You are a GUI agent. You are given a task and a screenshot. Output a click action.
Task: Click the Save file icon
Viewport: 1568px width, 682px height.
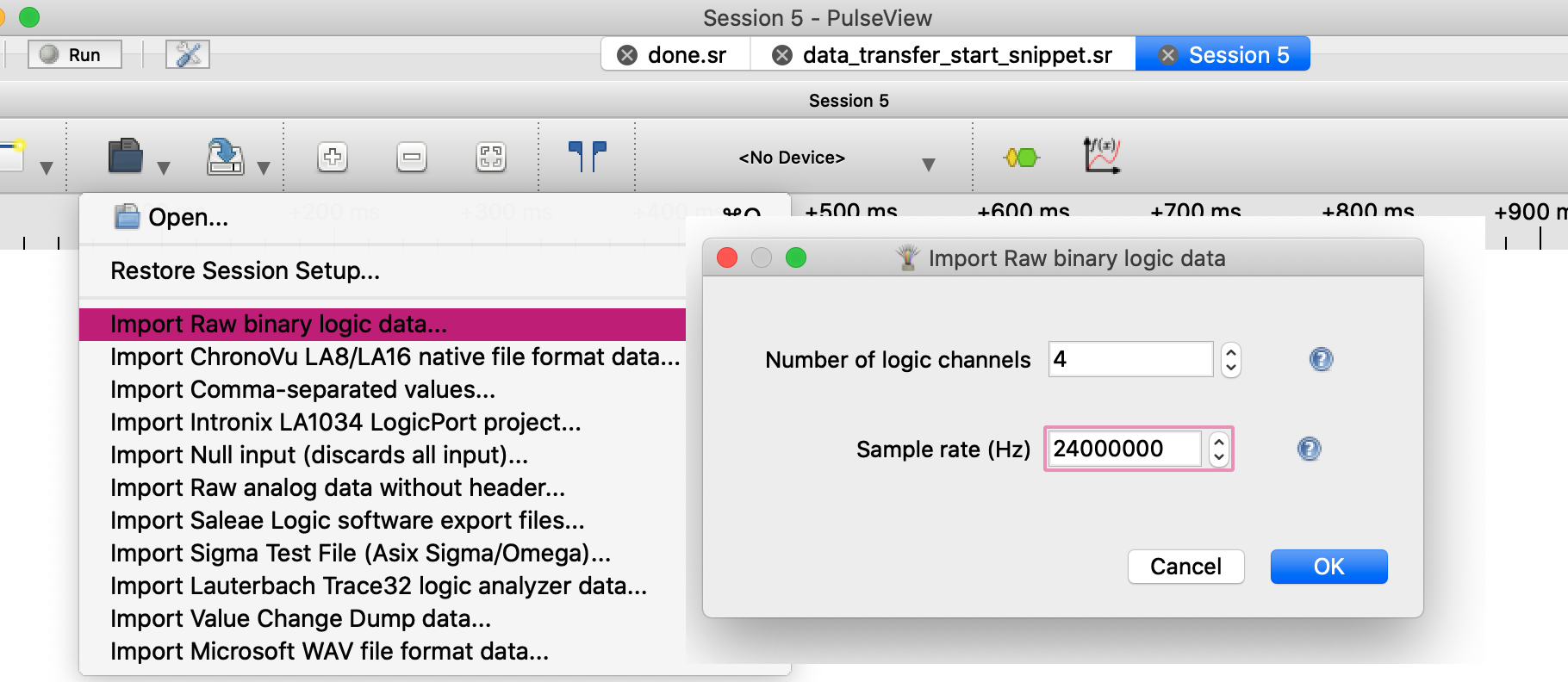[x=225, y=157]
